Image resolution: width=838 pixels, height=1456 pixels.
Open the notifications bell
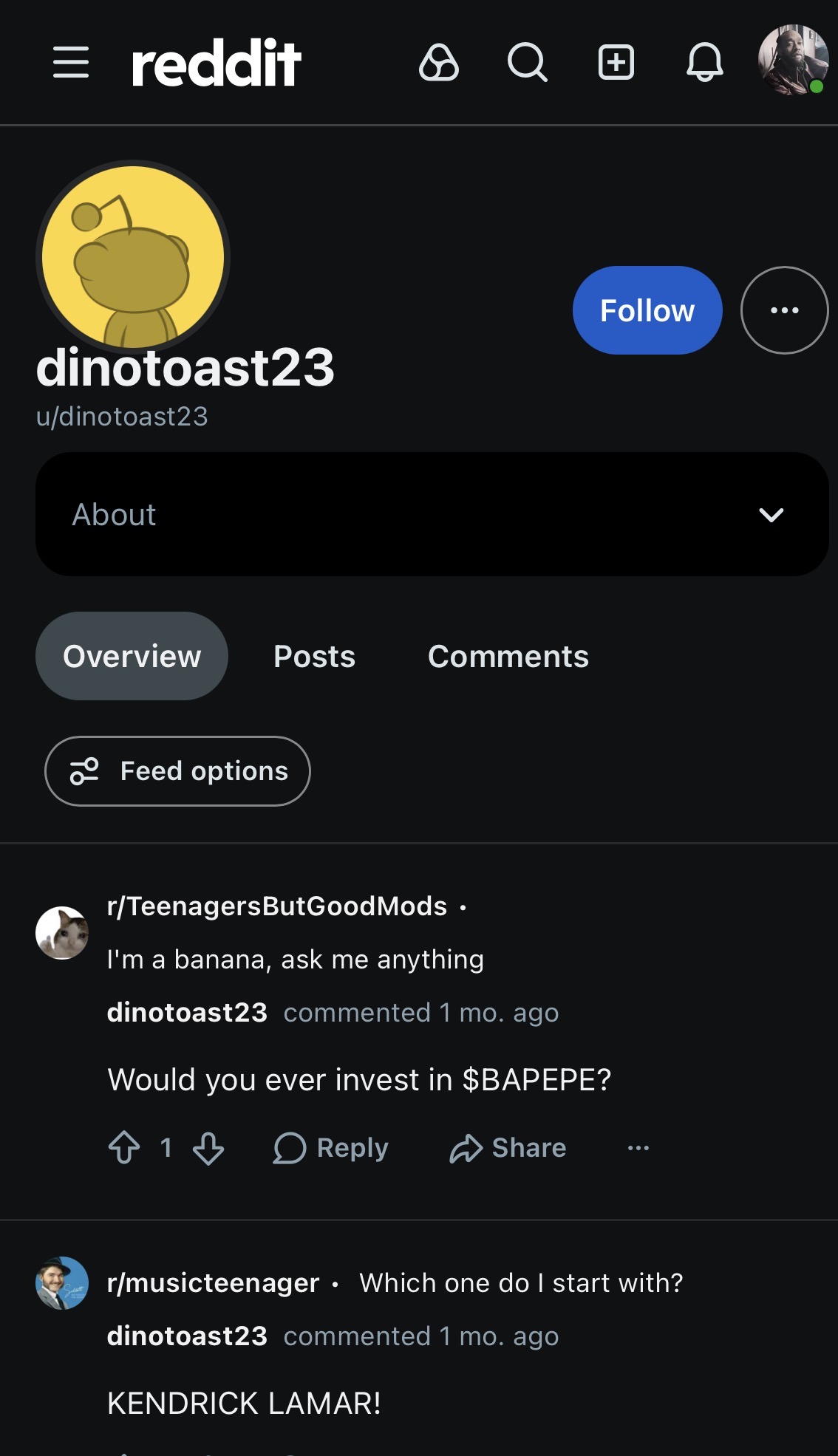pyautogui.click(x=705, y=62)
